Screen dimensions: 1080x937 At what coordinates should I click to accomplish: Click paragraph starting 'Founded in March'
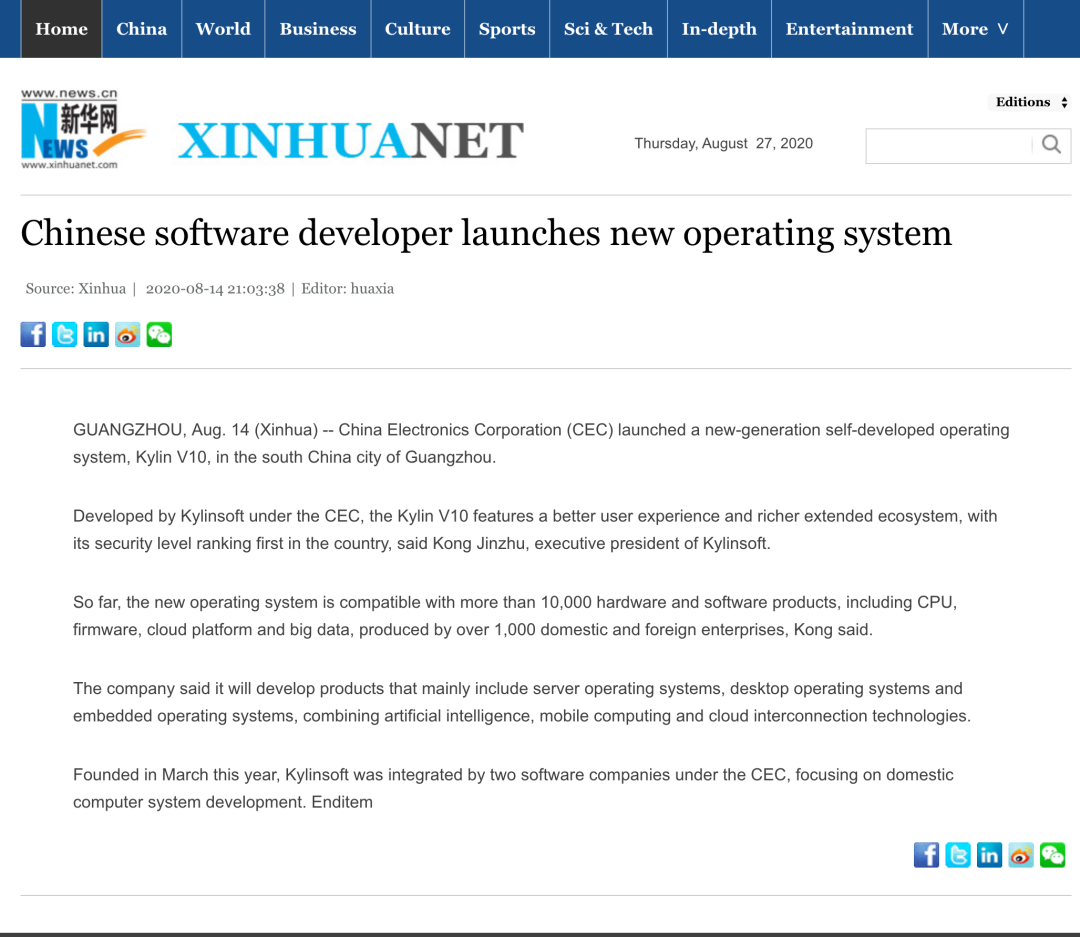[513, 788]
